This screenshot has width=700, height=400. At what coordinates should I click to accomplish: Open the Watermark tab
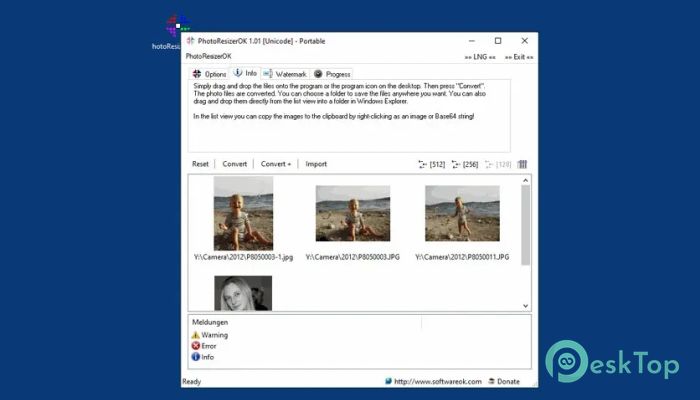tap(285, 74)
